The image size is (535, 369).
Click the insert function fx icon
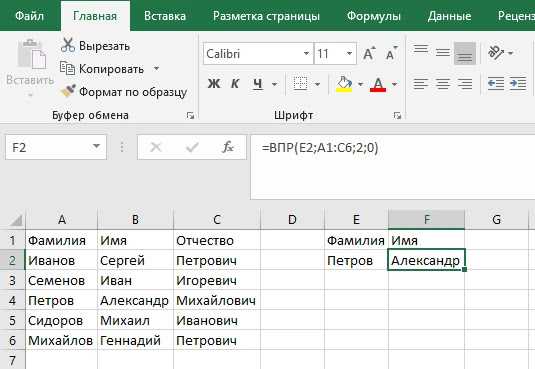click(x=228, y=147)
